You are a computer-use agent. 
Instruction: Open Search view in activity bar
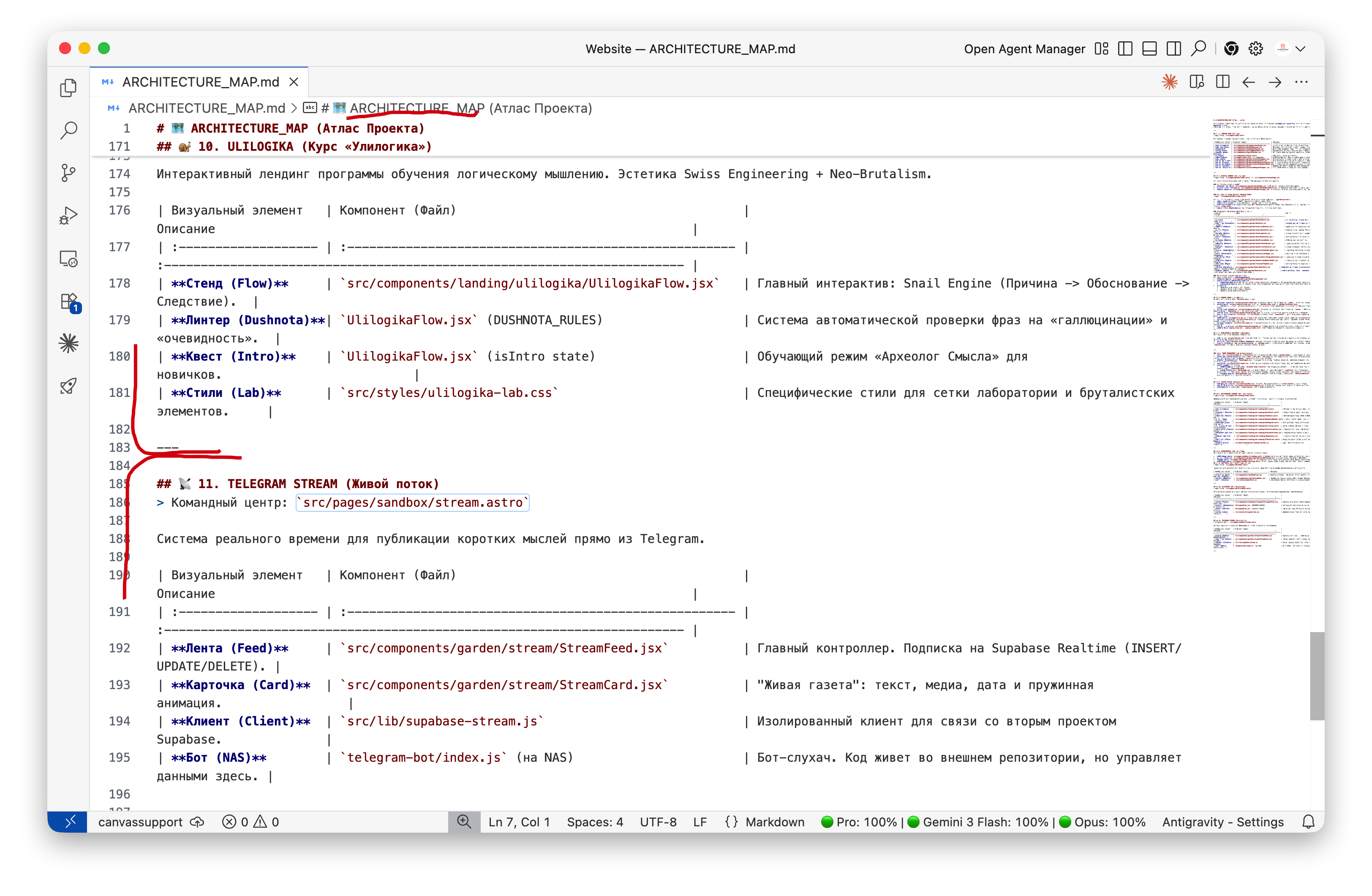click(x=68, y=130)
